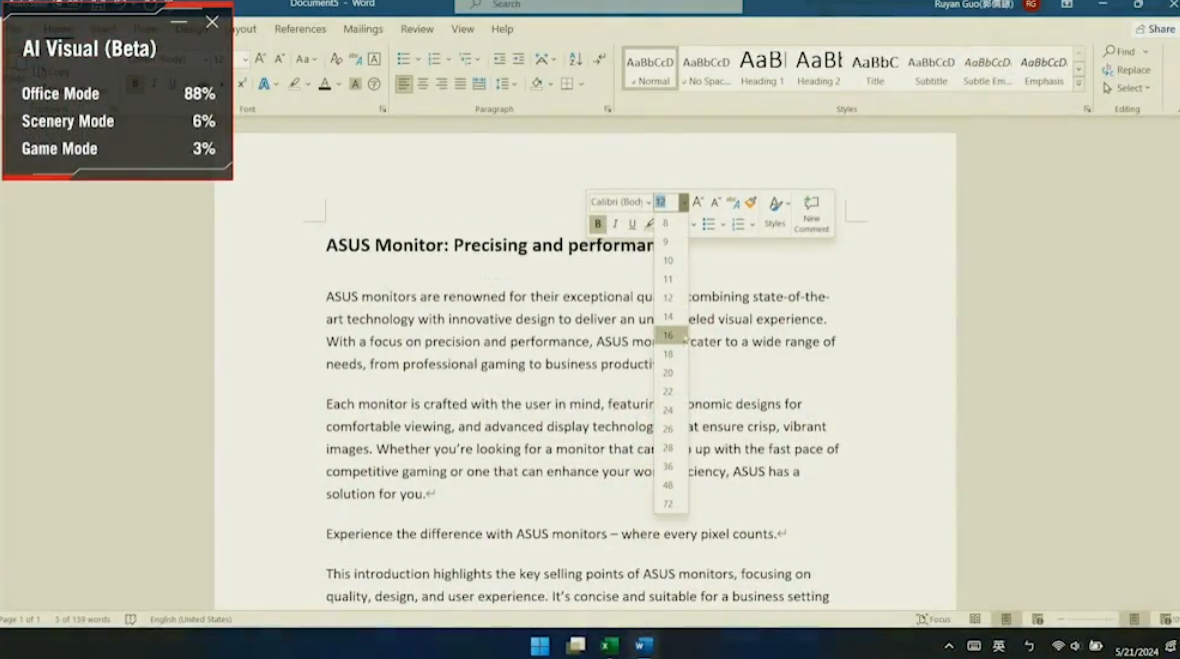Show paragraph marks with the pilcrow icon
This screenshot has width=1180, height=659.
point(599,59)
